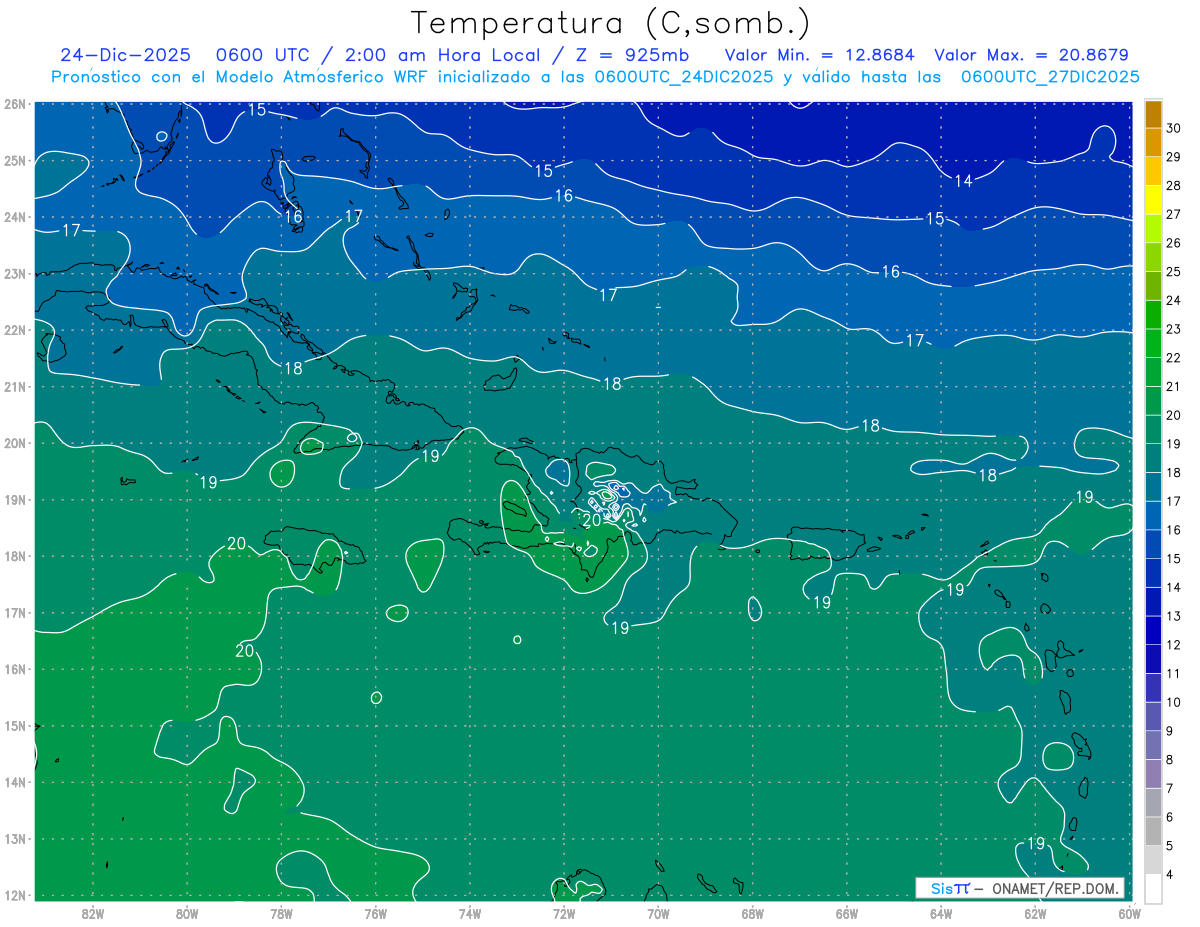Click the "2:00 am Hora Local" text
The image size is (1200, 927).
(x=445, y=55)
